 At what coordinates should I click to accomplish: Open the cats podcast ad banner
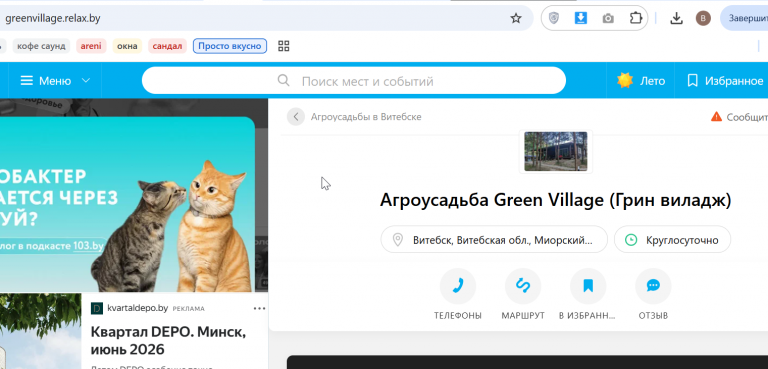tap(127, 204)
